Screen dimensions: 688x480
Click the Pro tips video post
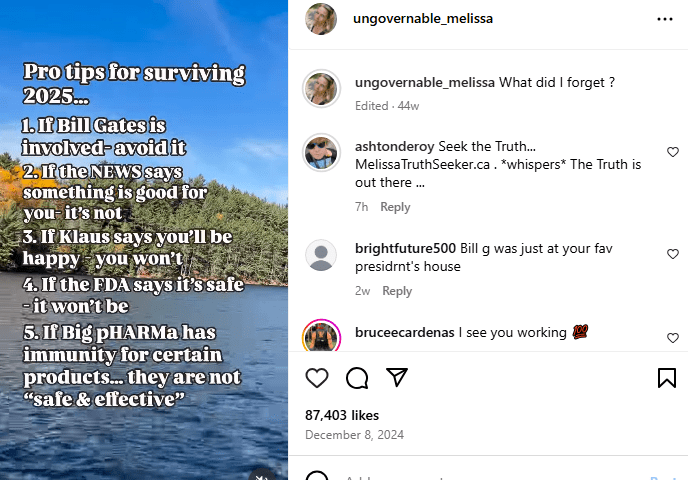point(144,240)
